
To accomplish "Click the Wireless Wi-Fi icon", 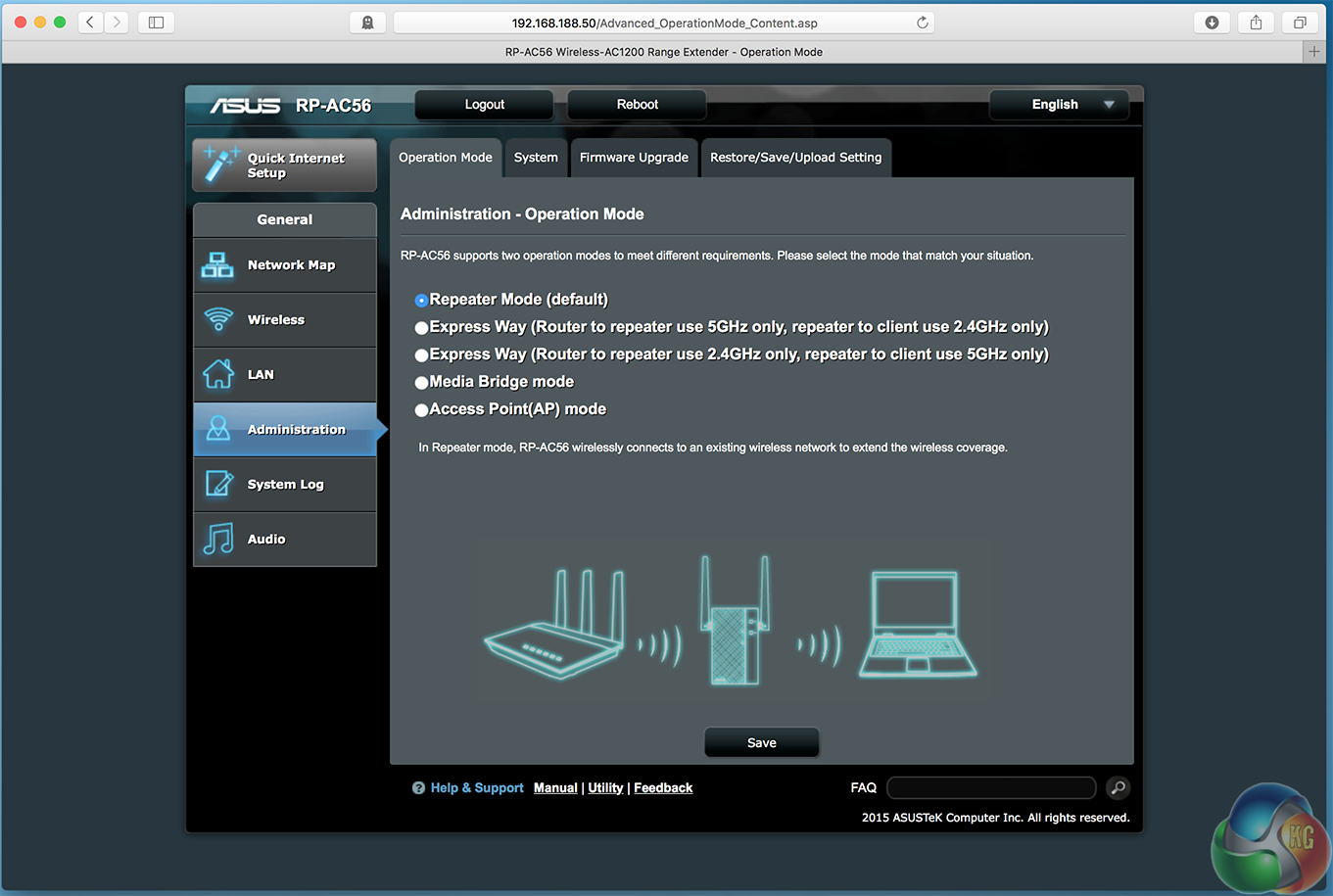I will (x=217, y=320).
